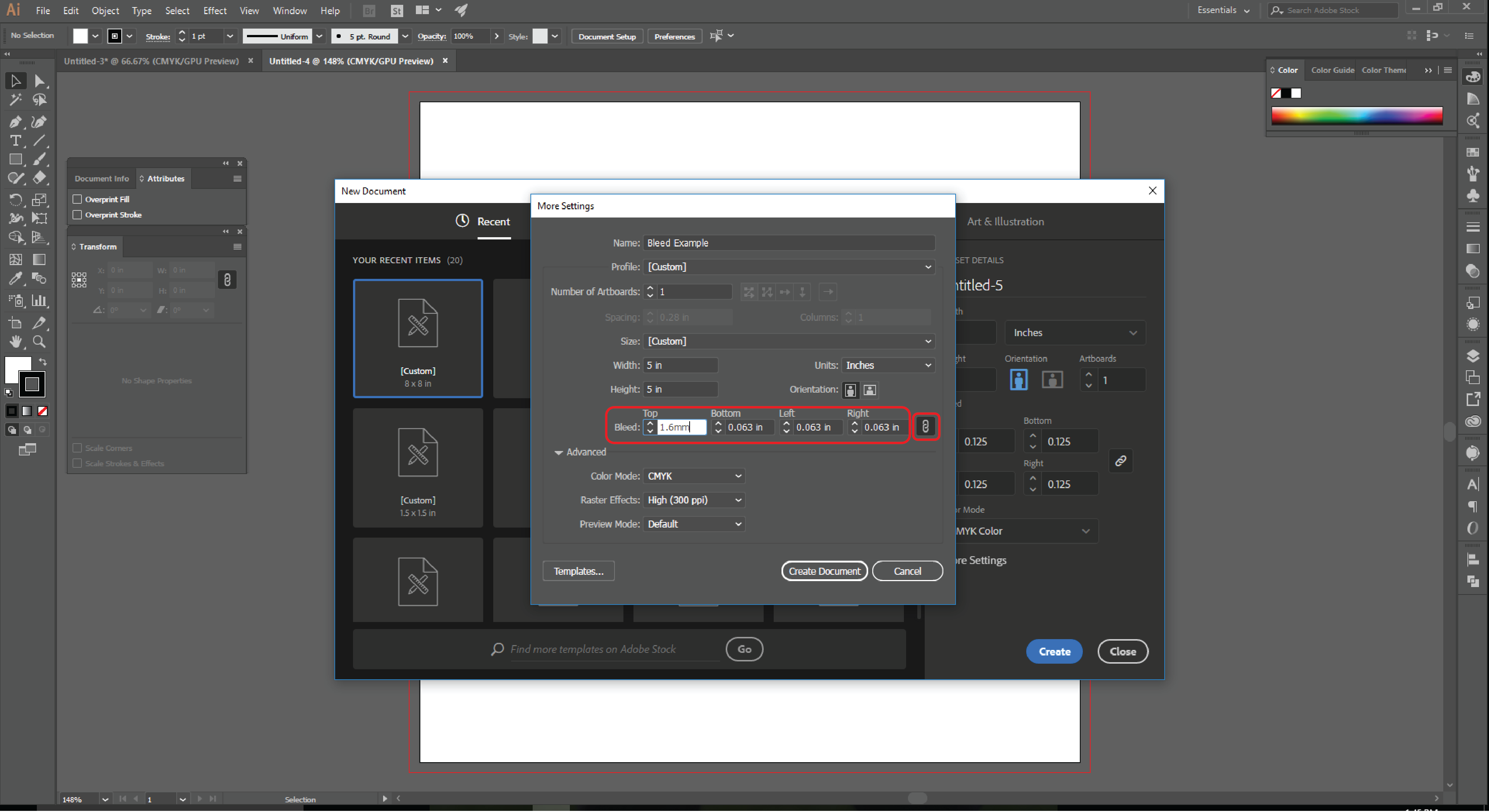Click the Templates... button
Viewport: 1489px width, 812px height.
[578, 571]
